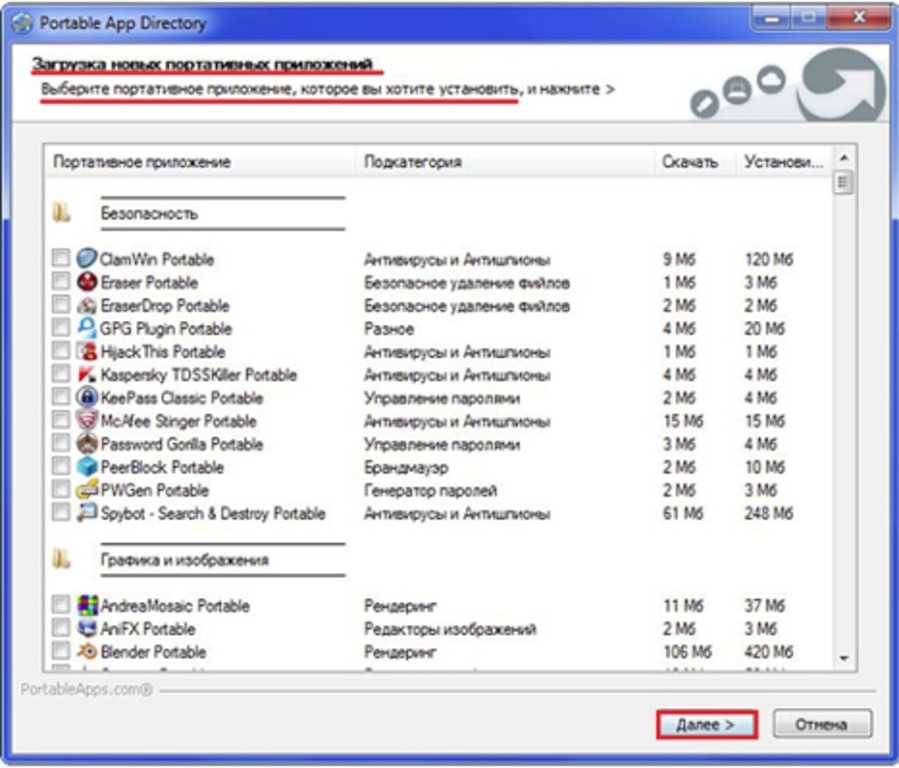Click the ClamWin Portable app icon
Image resolution: width=899 pixels, height=768 pixels.
click(x=87, y=259)
